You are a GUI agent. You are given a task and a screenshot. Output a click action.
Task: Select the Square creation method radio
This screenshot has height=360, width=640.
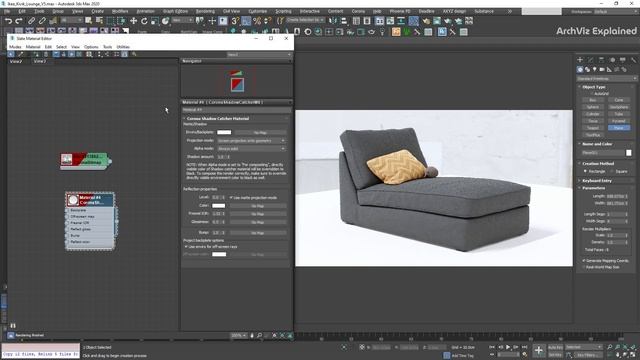point(612,171)
